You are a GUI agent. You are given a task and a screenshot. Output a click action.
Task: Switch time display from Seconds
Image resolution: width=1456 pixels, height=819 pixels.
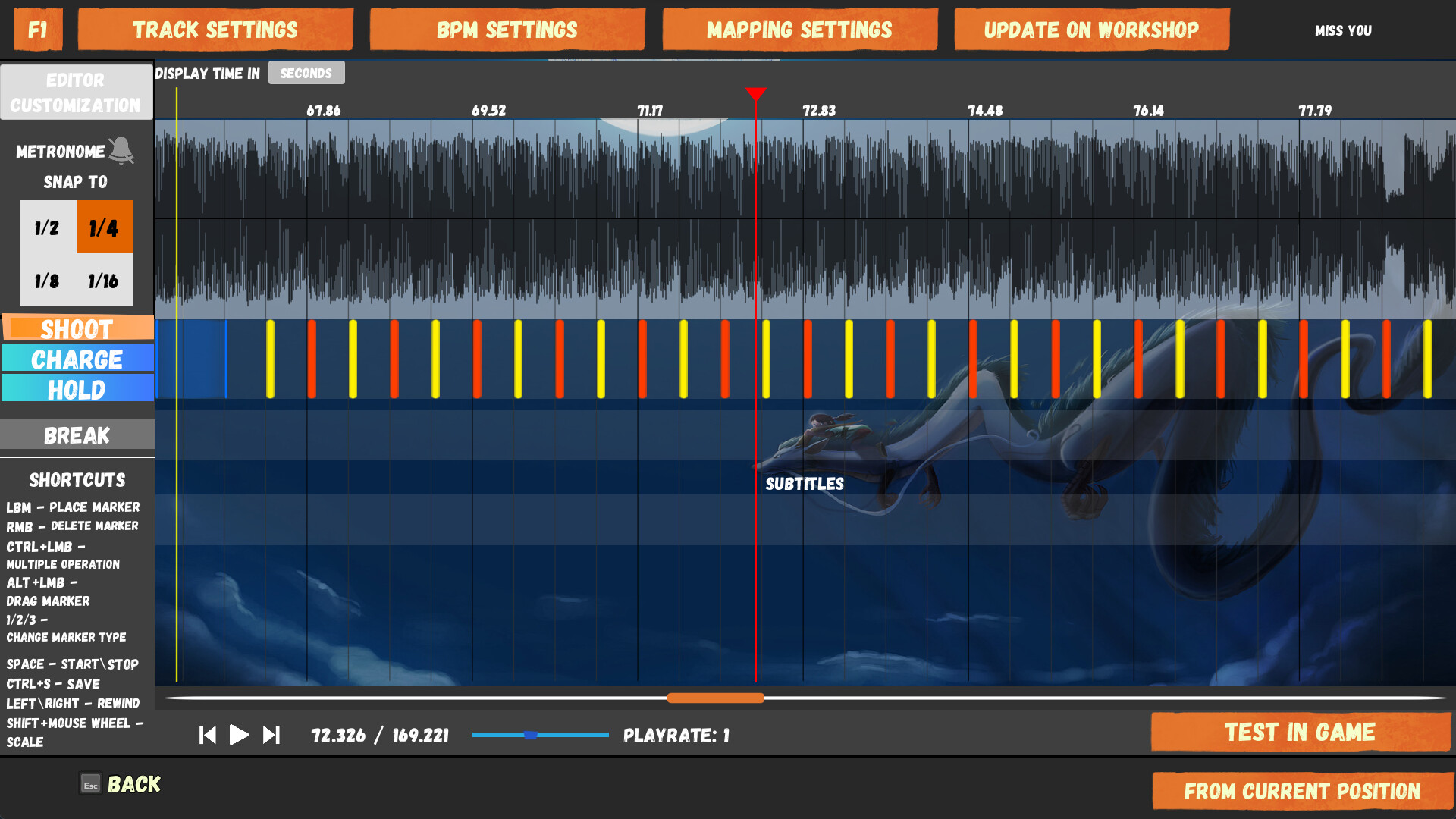[306, 72]
